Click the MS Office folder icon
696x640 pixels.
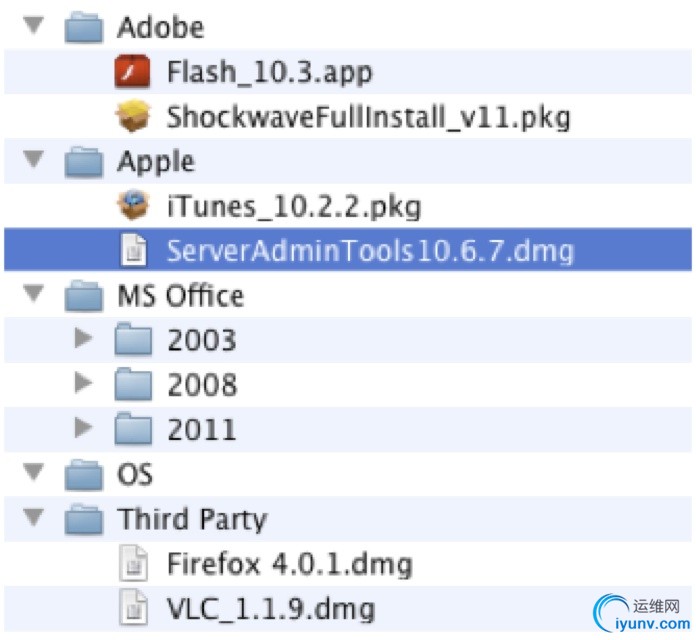point(84,296)
